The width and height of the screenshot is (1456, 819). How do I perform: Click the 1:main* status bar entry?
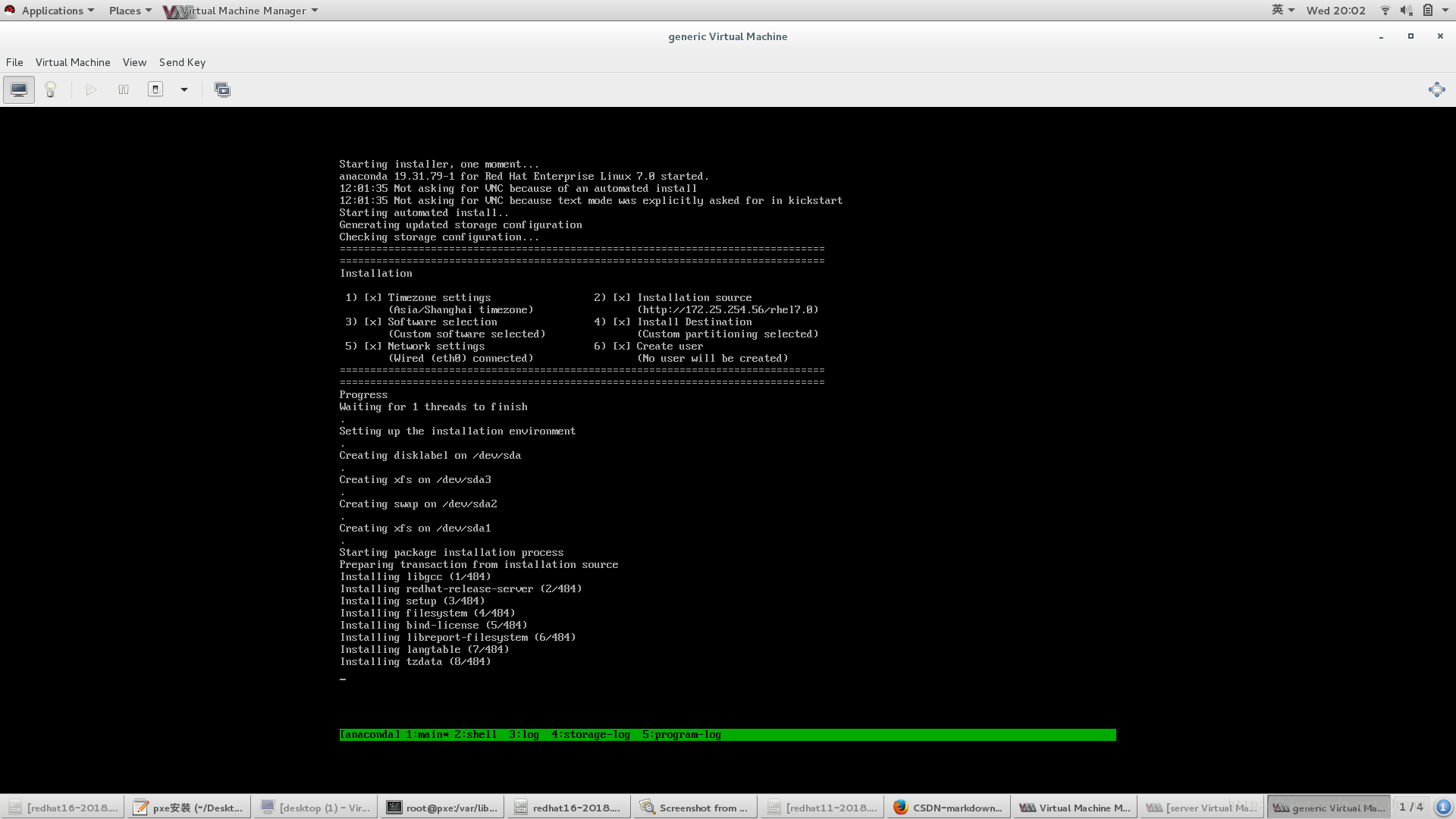tap(428, 735)
